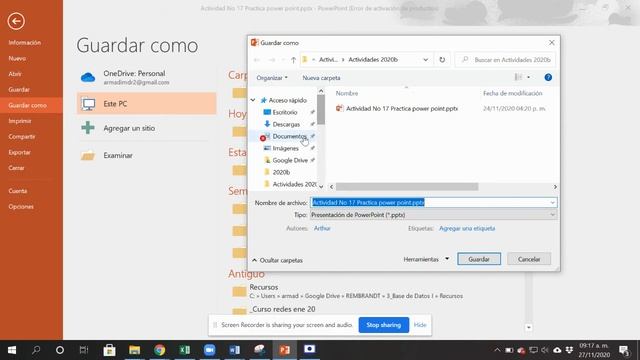Collapse folders with Ocultar carpetas

click(x=277, y=260)
